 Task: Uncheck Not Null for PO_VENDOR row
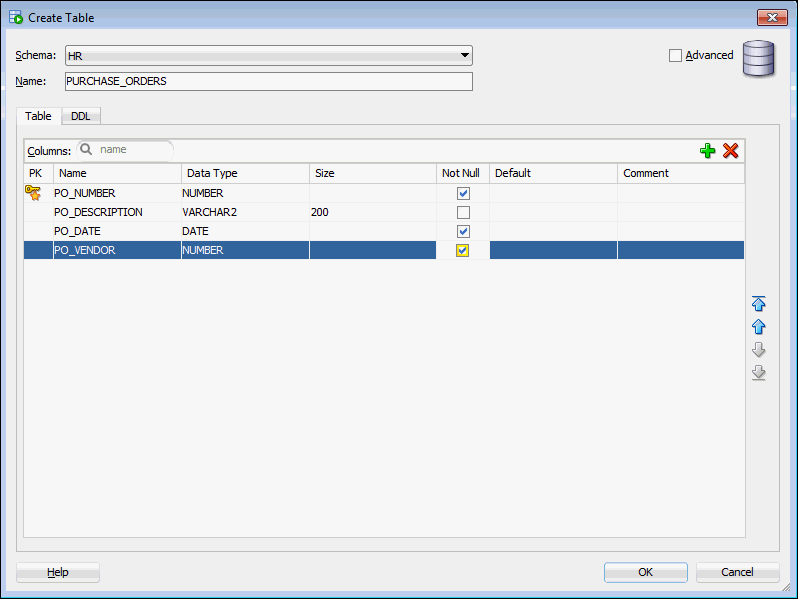[463, 250]
